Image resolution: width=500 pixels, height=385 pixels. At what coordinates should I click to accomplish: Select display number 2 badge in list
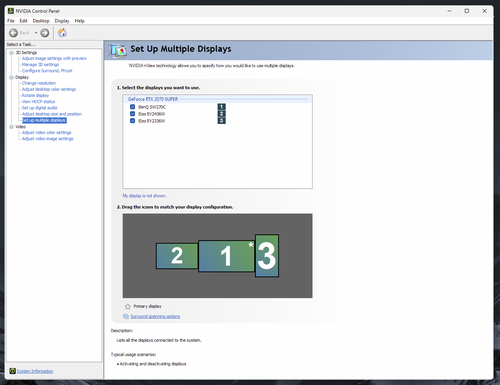[x=221, y=114]
